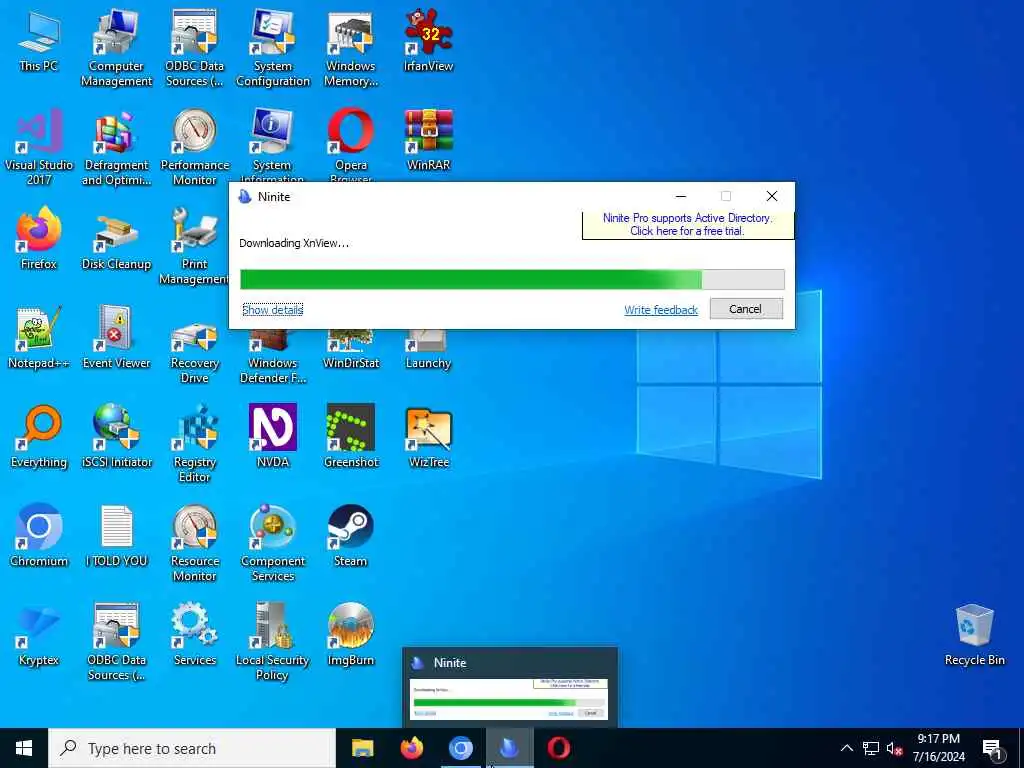Viewport: 1024px width, 768px height.
Task: Click the Type here to search box
Action: pos(193,748)
